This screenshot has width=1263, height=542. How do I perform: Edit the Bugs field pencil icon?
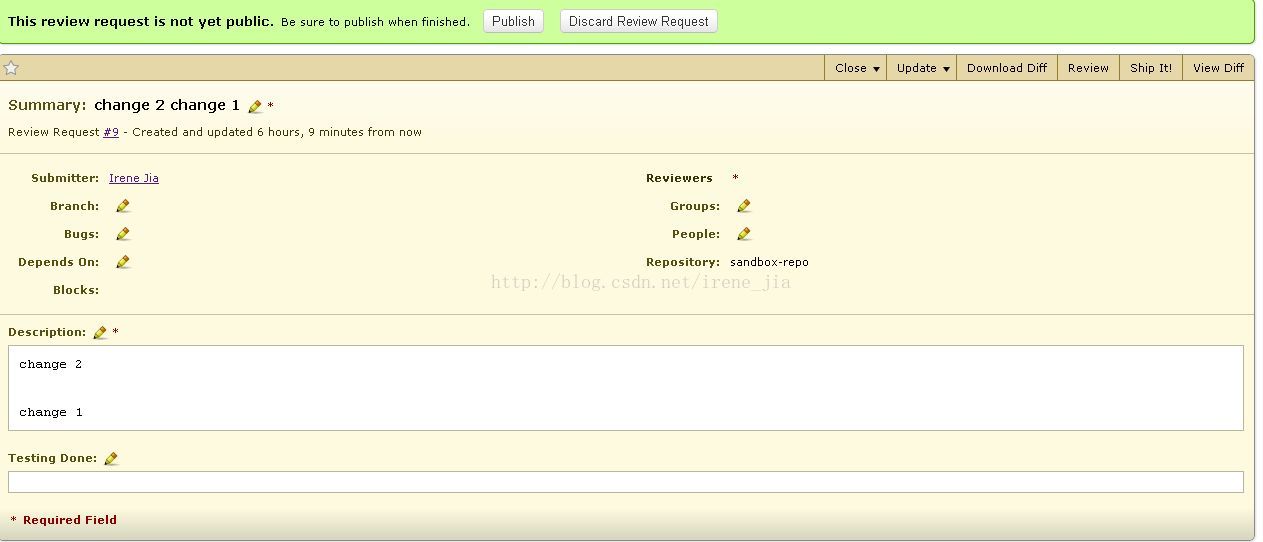[123, 234]
